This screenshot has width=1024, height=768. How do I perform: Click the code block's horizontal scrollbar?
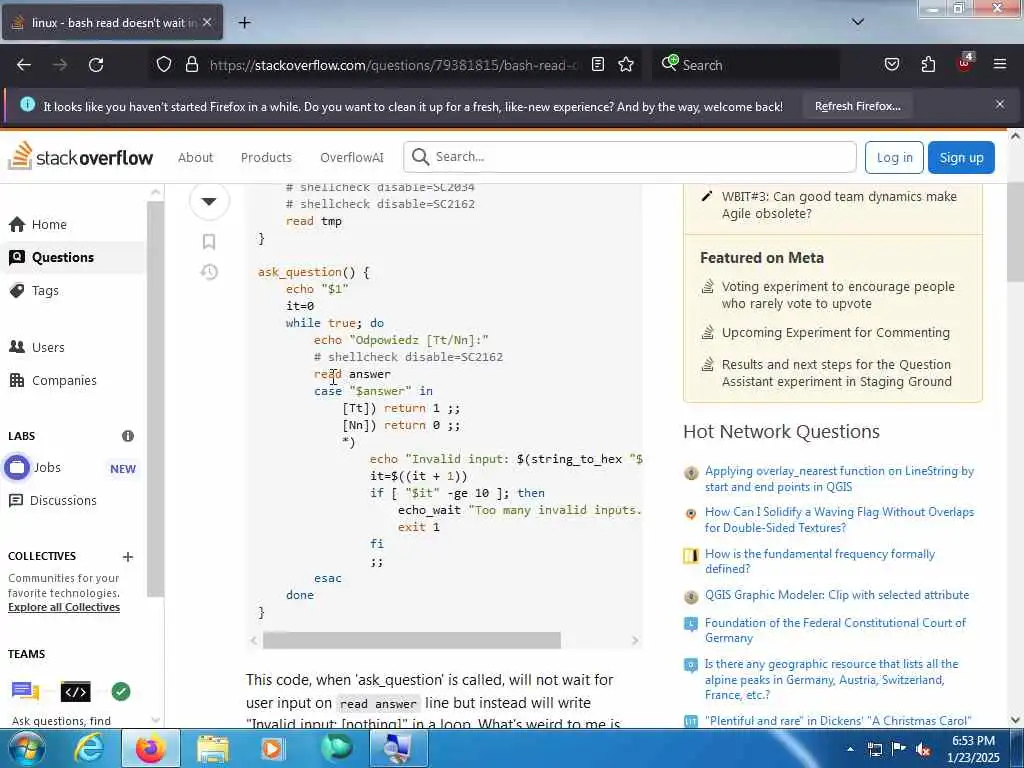[x=411, y=641]
